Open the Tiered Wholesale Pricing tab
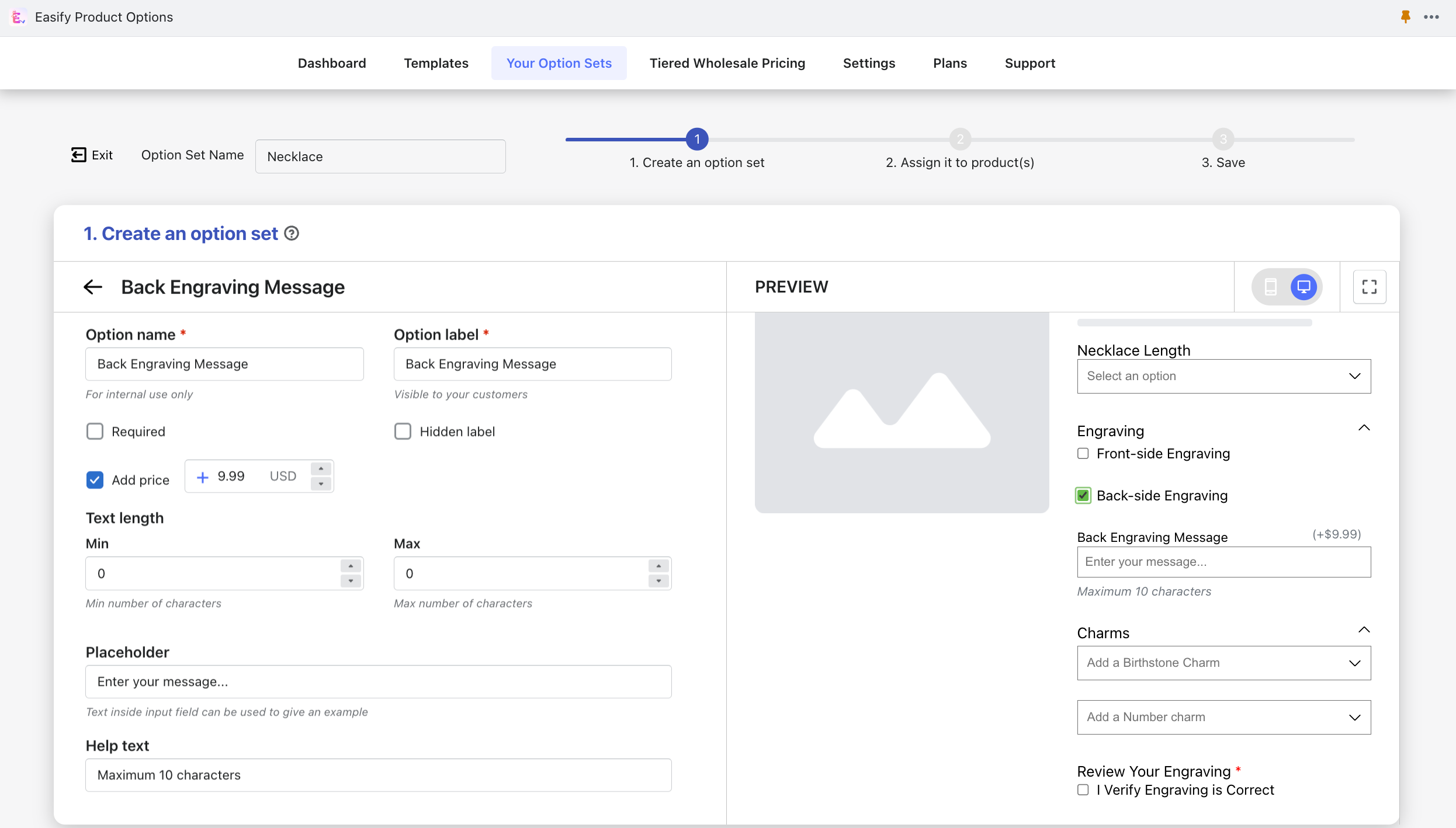The height and width of the screenshot is (828, 1456). pyautogui.click(x=727, y=63)
